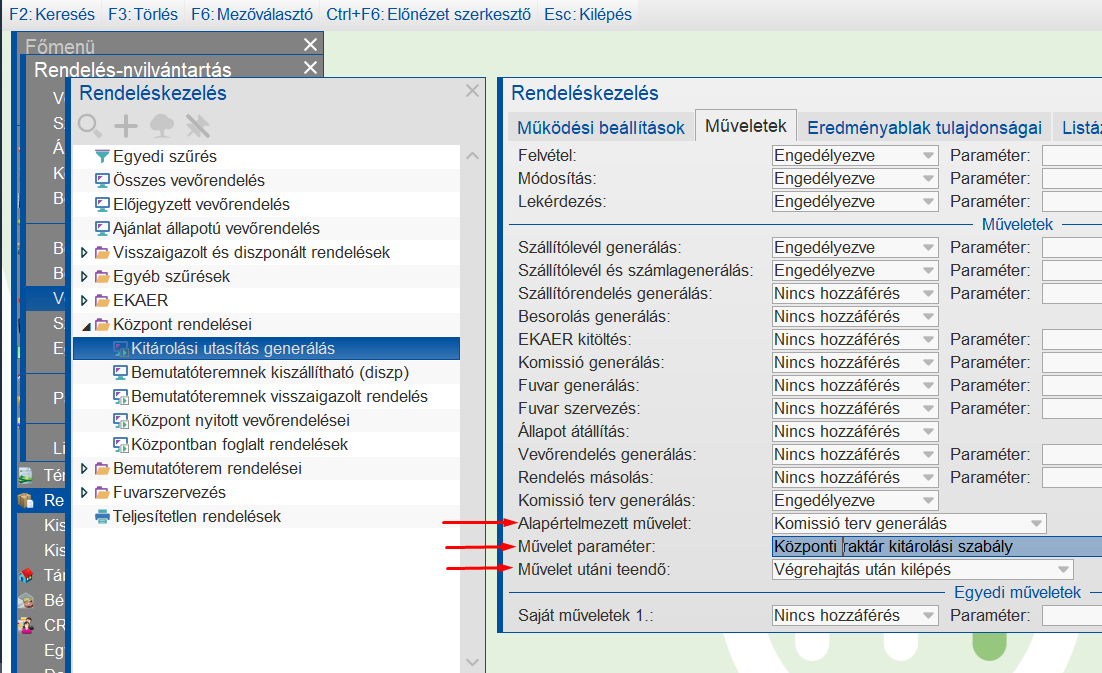This screenshot has height=673, width=1102.
Task: Open the Komissió generálás dropdown
Action: coord(855,362)
